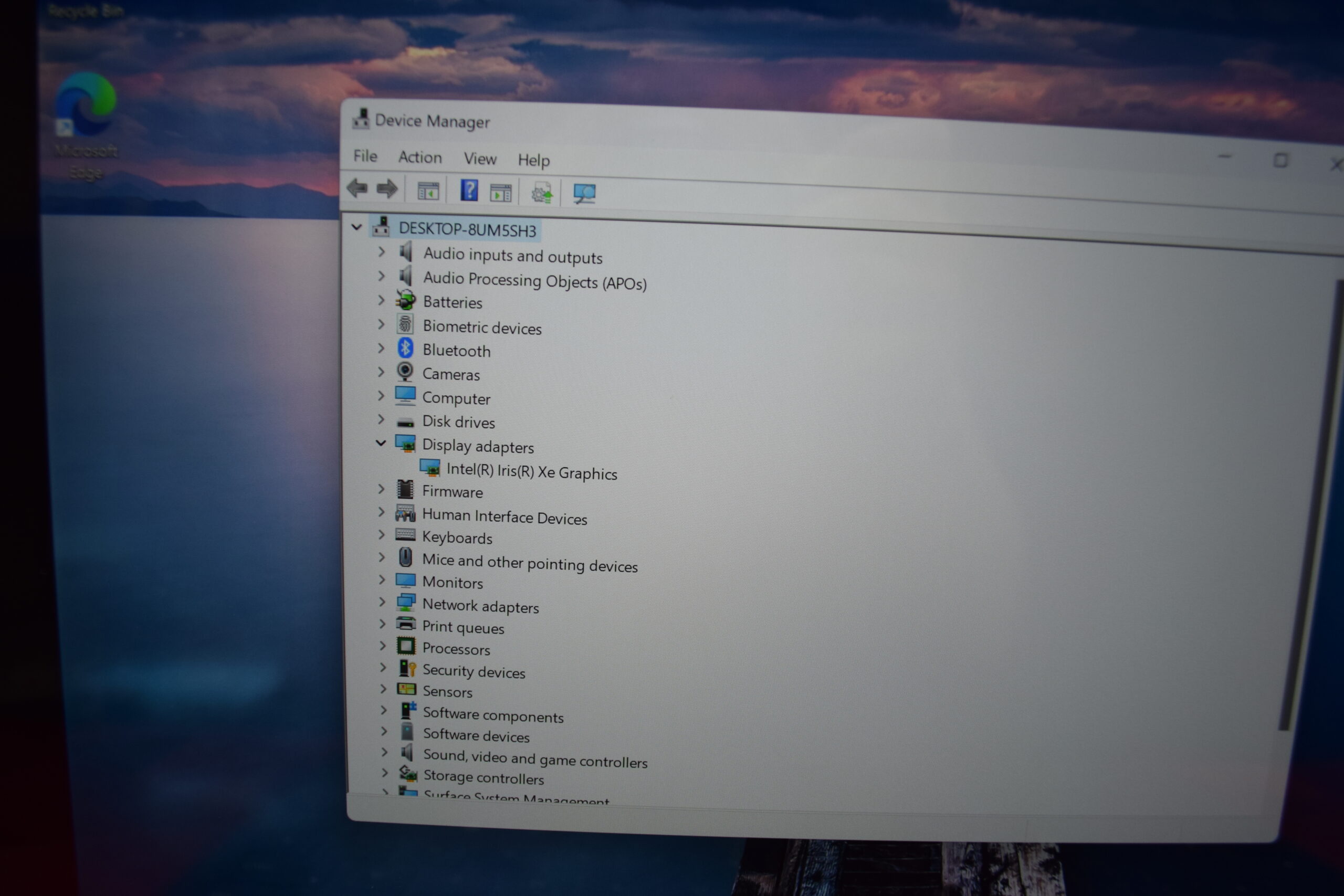
Task: Click the Forward arrow toolbar icon
Action: point(387,189)
